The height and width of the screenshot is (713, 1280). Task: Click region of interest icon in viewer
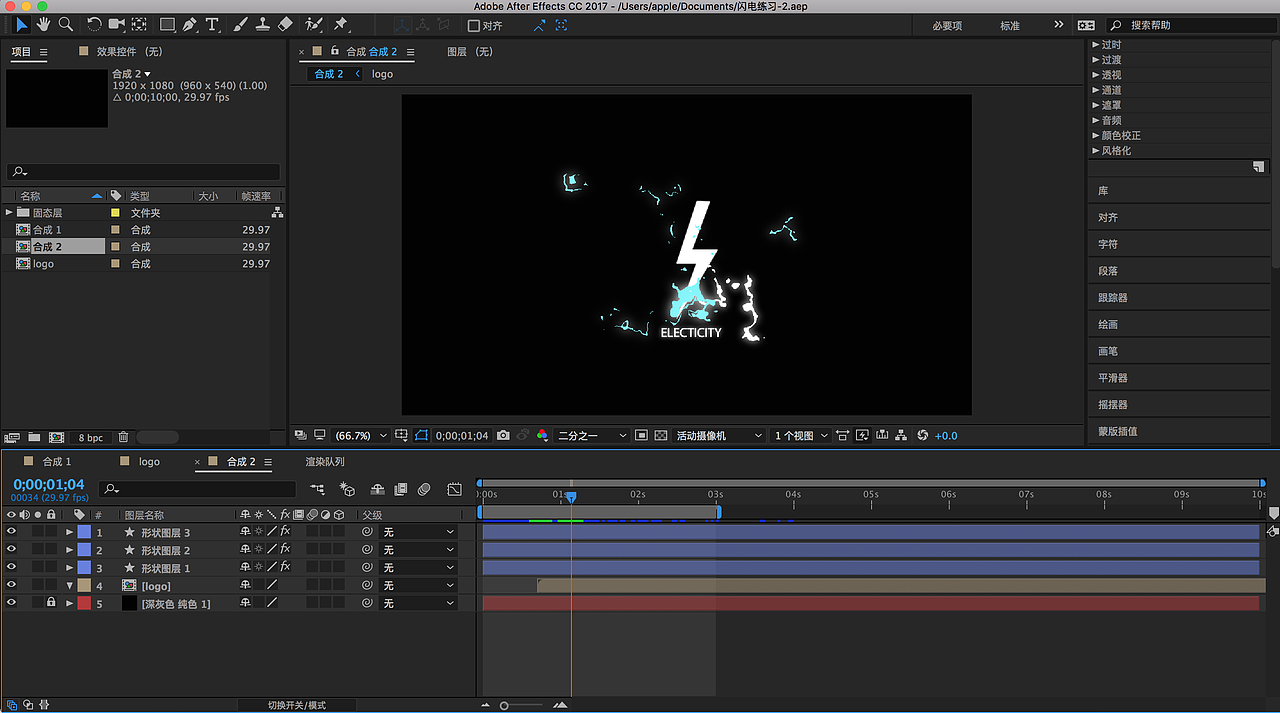click(641, 435)
